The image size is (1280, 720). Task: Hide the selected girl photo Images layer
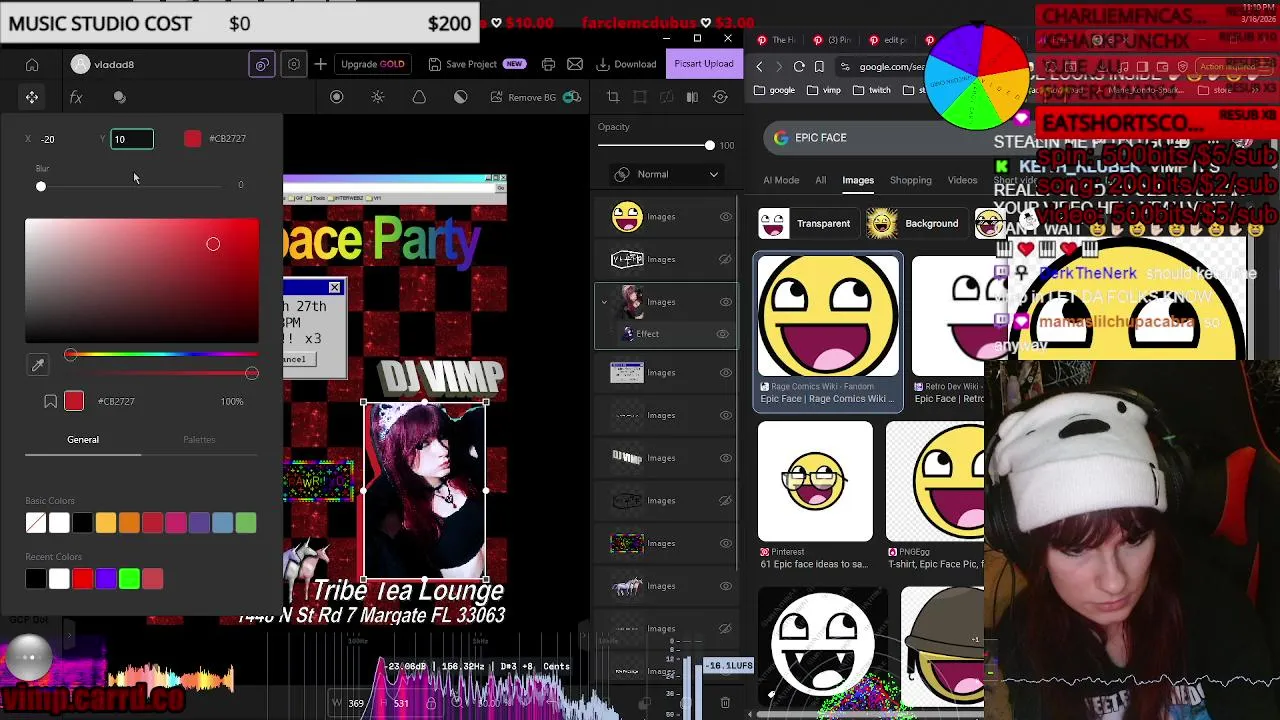tap(726, 302)
